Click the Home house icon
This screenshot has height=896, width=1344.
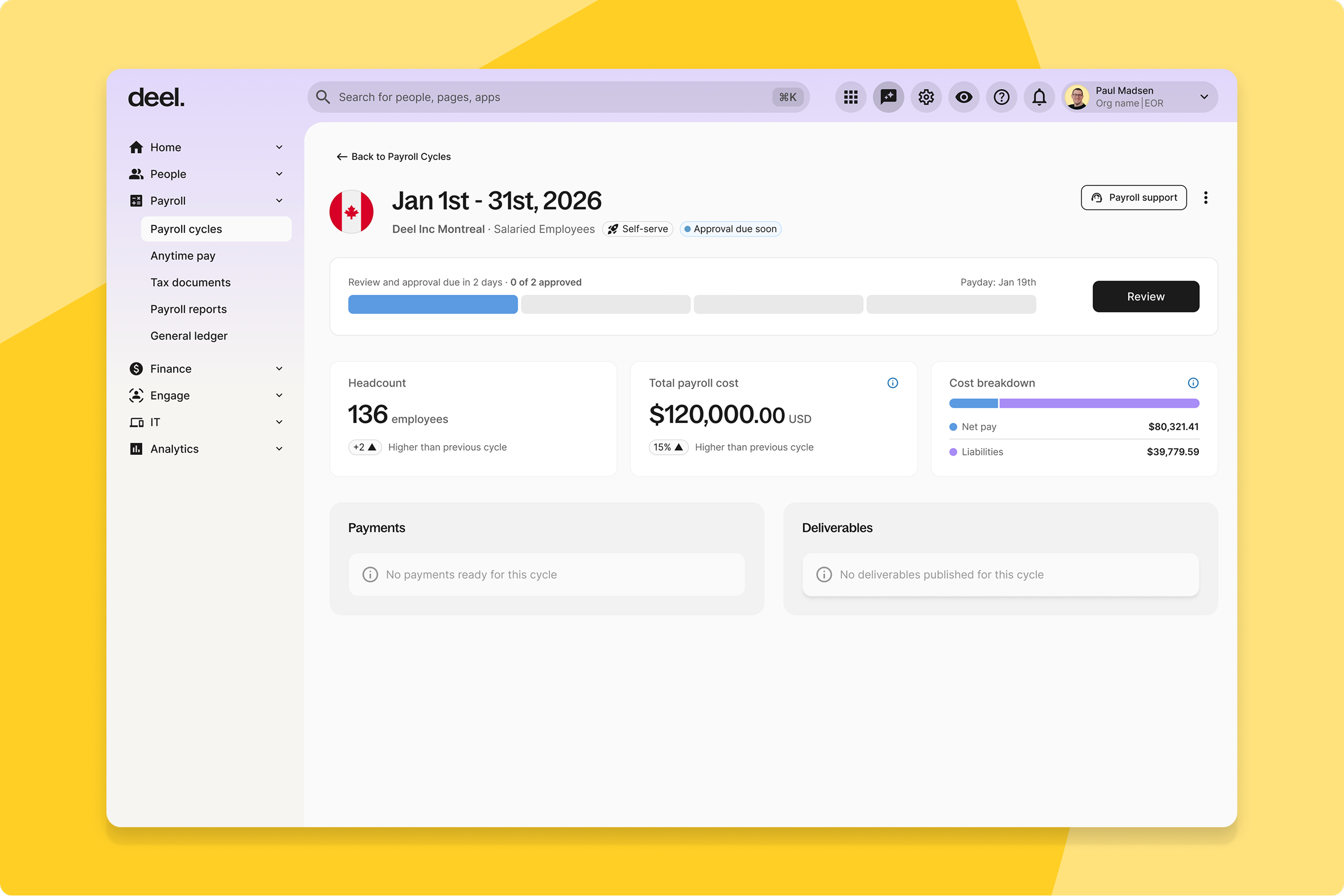tap(136, 147)
